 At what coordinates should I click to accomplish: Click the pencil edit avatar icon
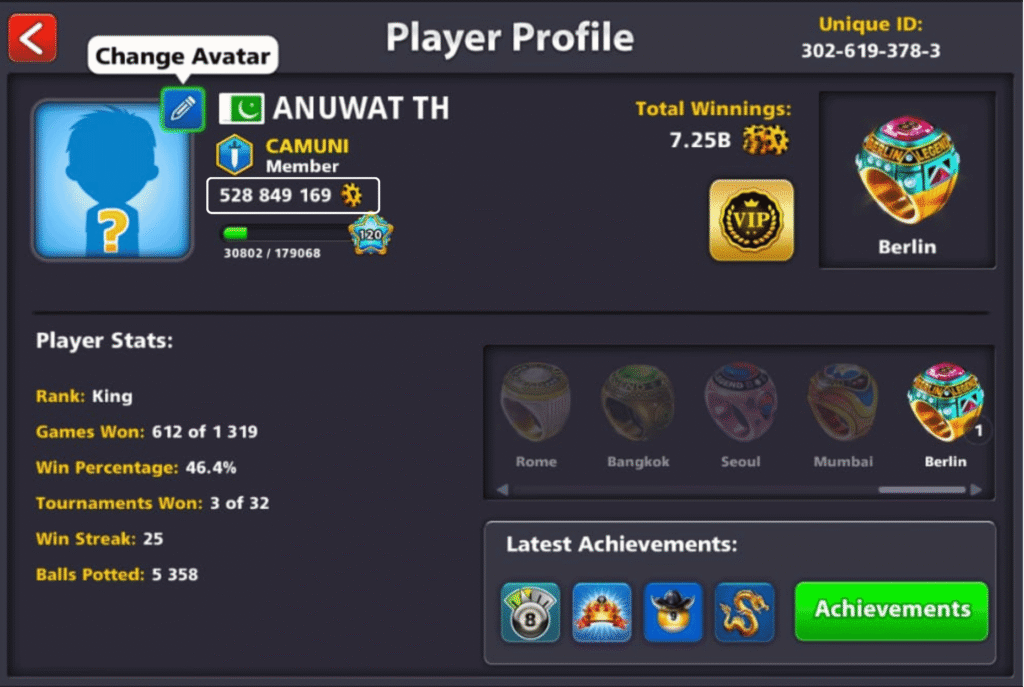(x=183, y=109)
